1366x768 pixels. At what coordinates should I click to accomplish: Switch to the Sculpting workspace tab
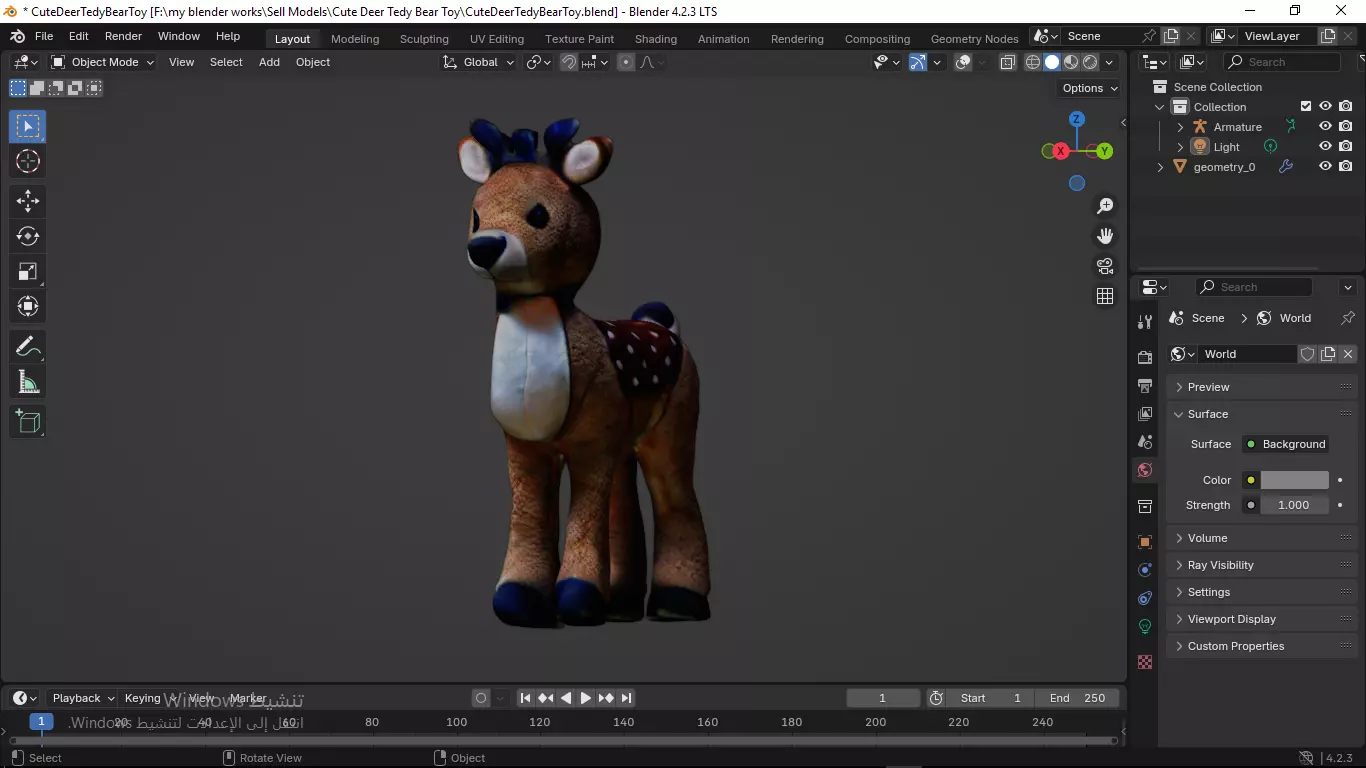coord(424,39)
